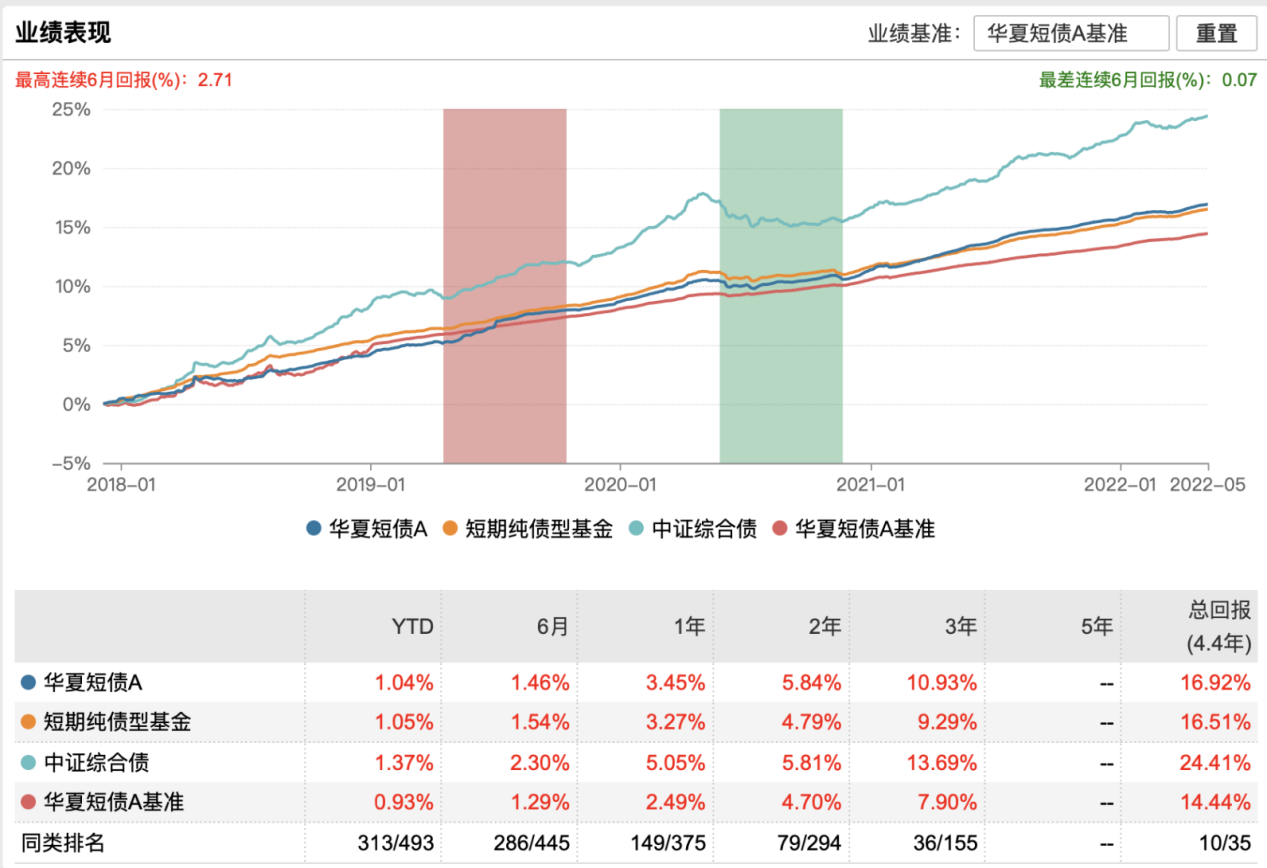
Task: Select the 6月 column header
Action: pos(552,627)
